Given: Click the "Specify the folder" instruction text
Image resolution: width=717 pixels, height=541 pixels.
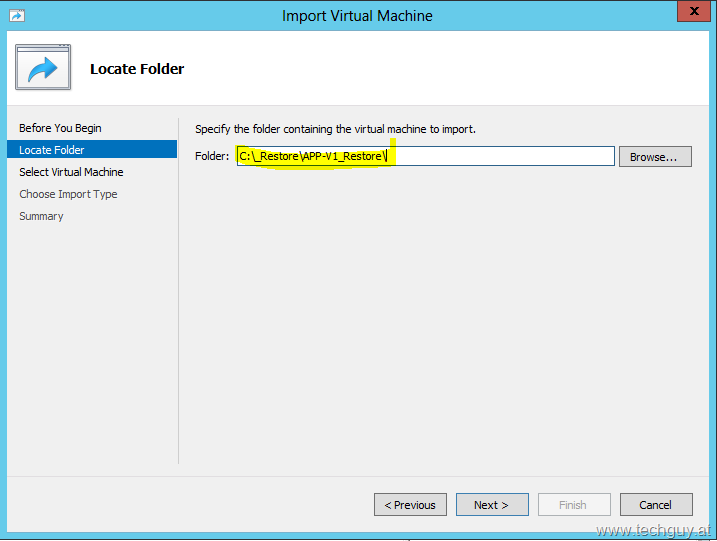Looking at the screenshot, I should (x=335, y=129).
